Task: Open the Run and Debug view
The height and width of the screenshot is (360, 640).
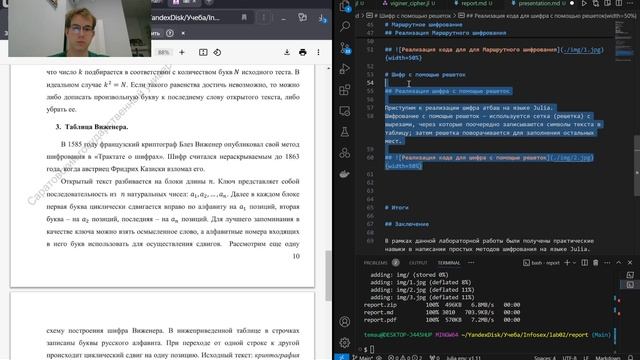Action: tap(345, 69)
